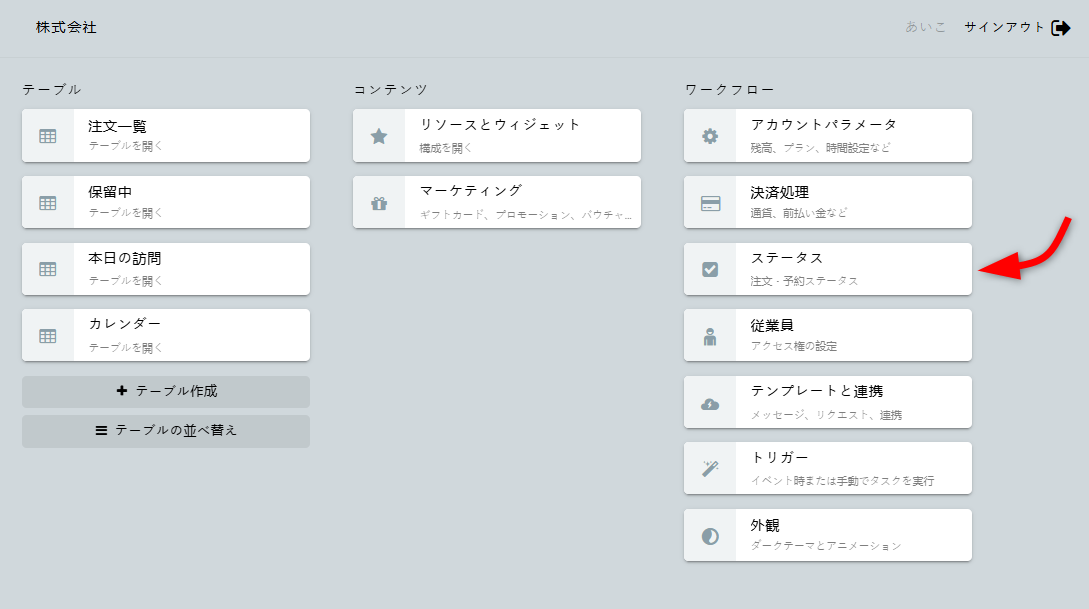Click the sign-out arrow icon
Image resolution: width=1089 pixels, height=609 pixels.
(x=1061, y=28)
